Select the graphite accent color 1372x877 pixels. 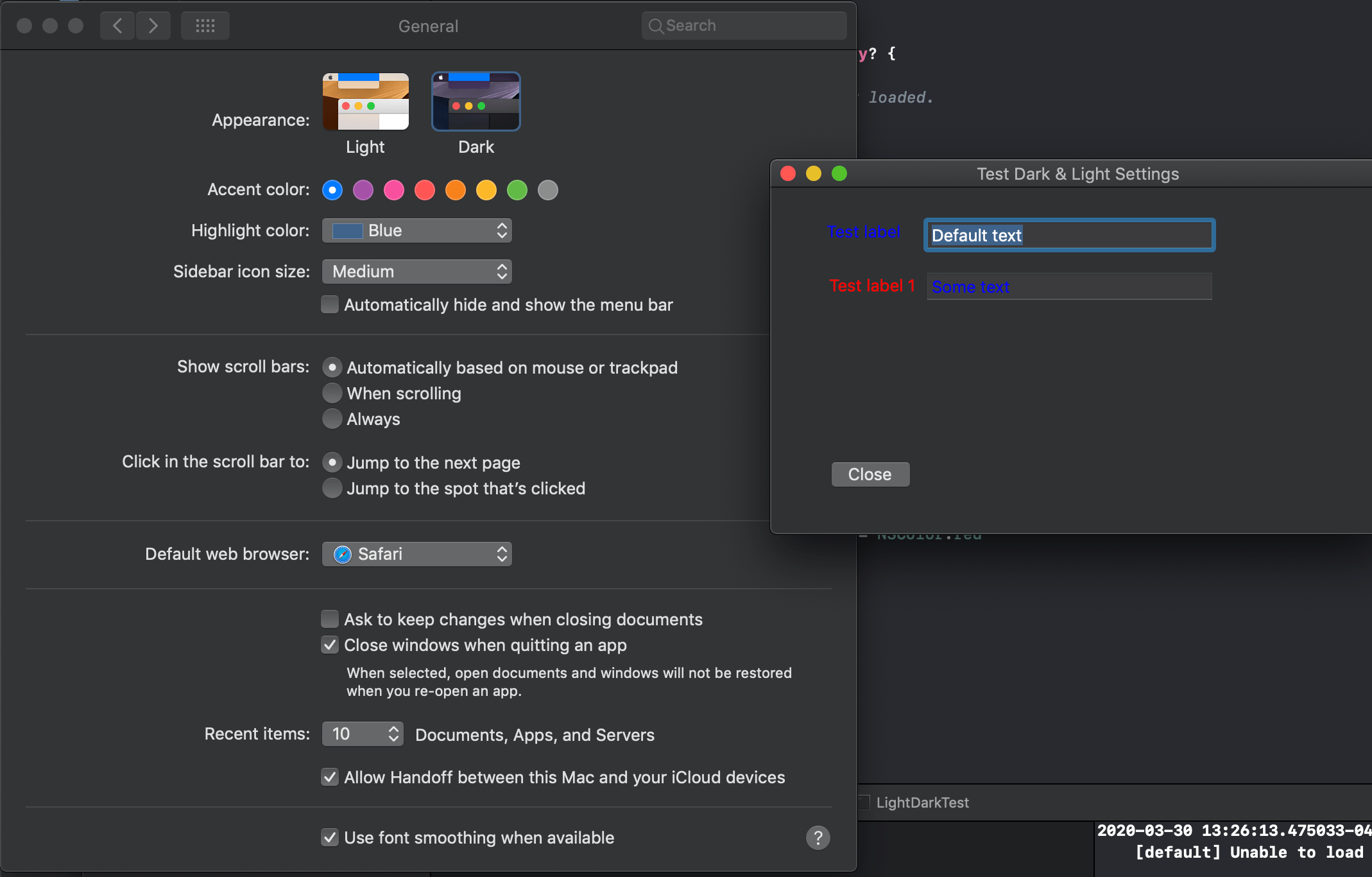point(548,190)
